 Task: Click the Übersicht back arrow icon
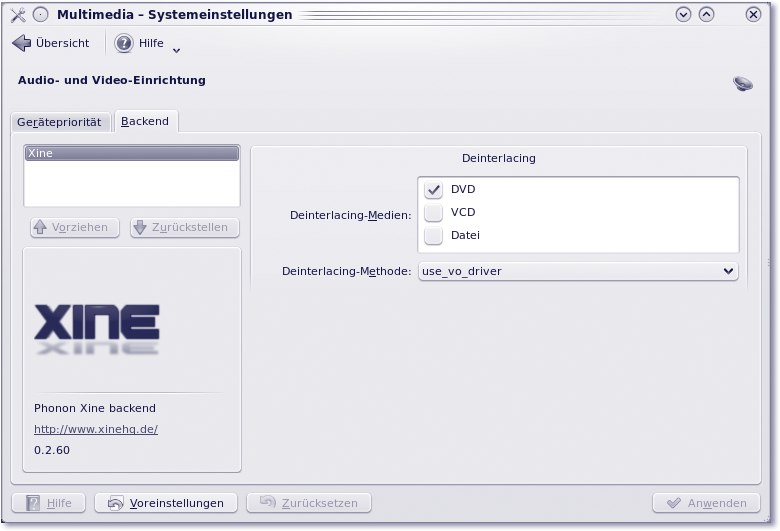(x=21, y=43)
